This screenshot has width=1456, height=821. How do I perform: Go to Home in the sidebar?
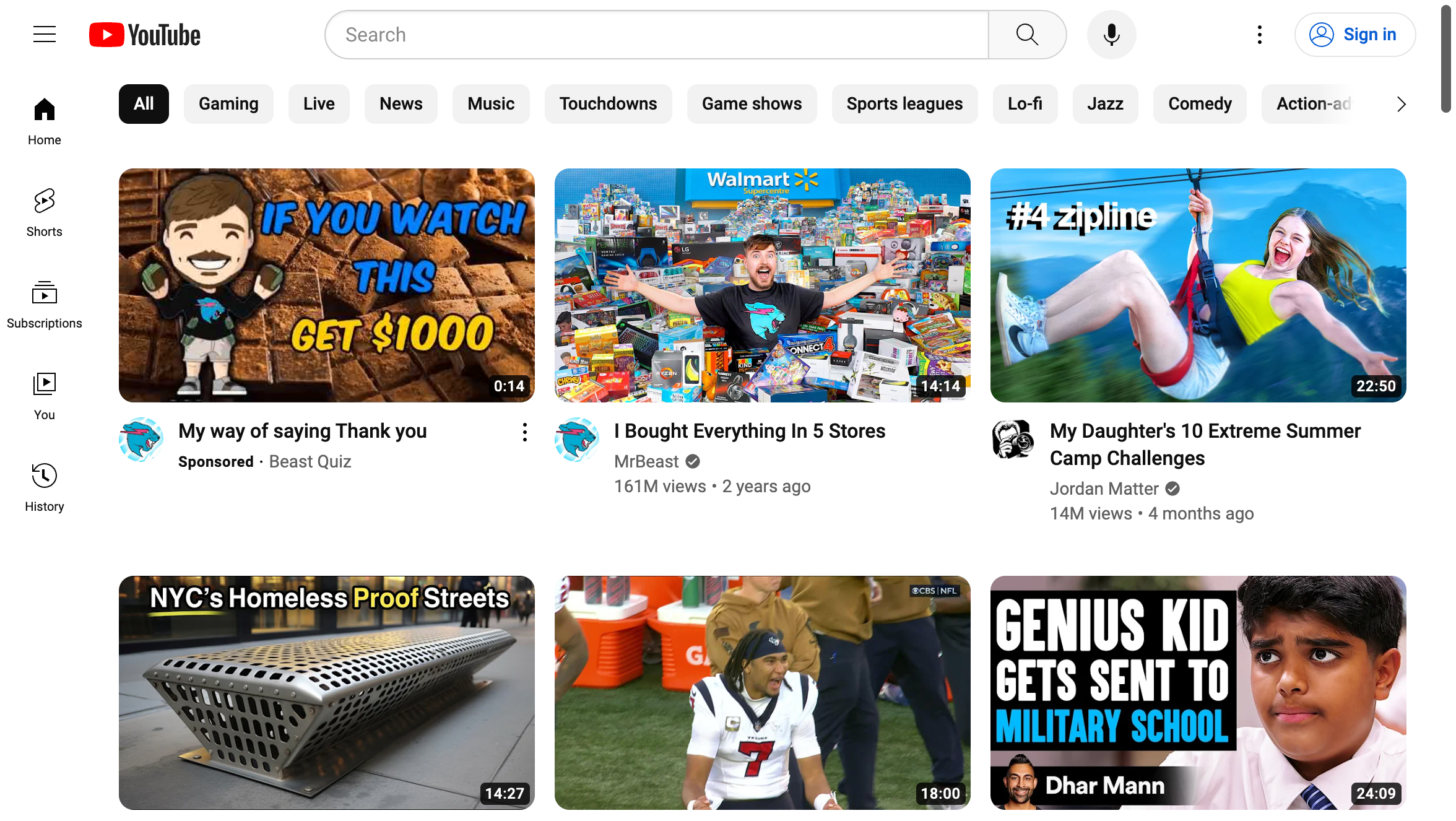click(x=45, y=121)
